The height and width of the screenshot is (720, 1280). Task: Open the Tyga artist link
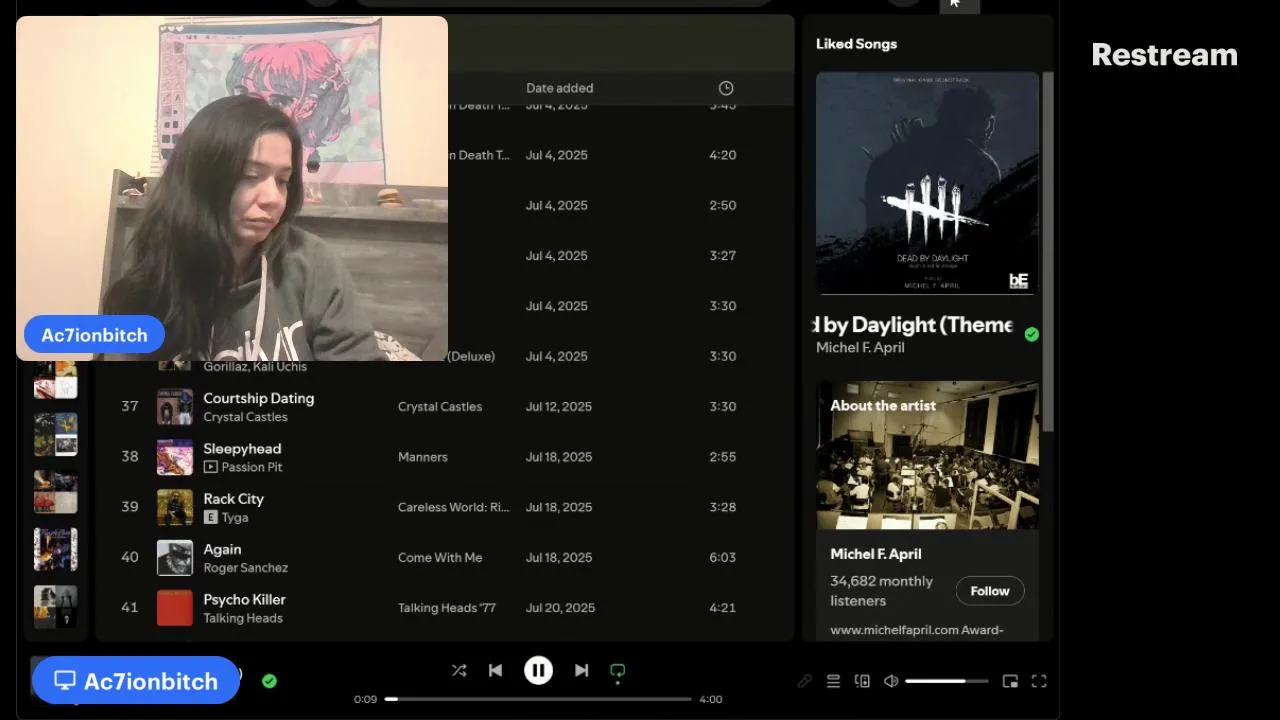[235, 518]
